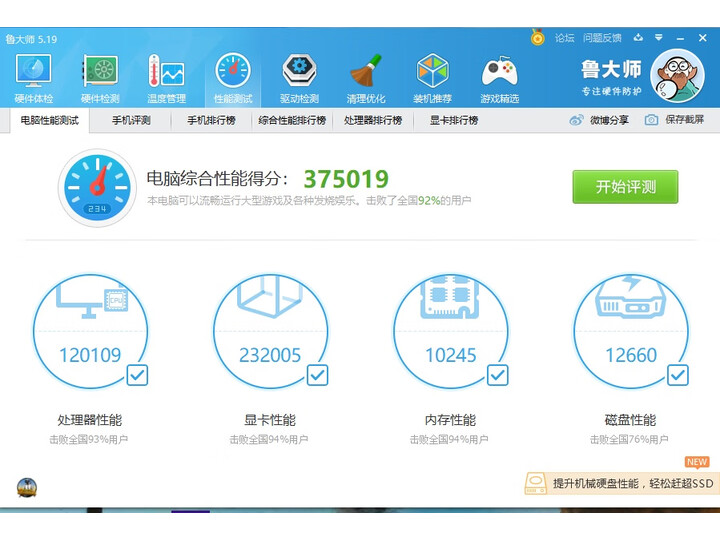Click the camera screenshot icon
720x540 pixels.
[651, 120]
